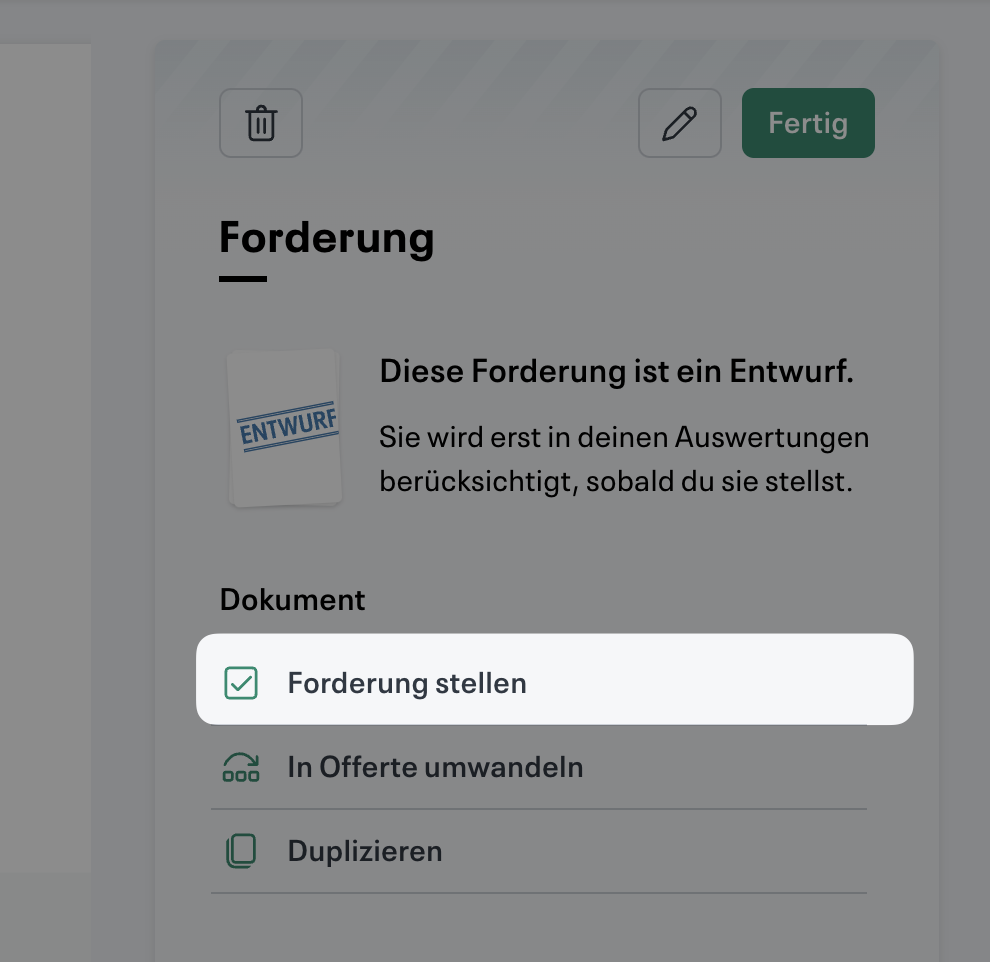Click the Dokument section label
Viewport: 990px width, 962px height.
[292, 599]
